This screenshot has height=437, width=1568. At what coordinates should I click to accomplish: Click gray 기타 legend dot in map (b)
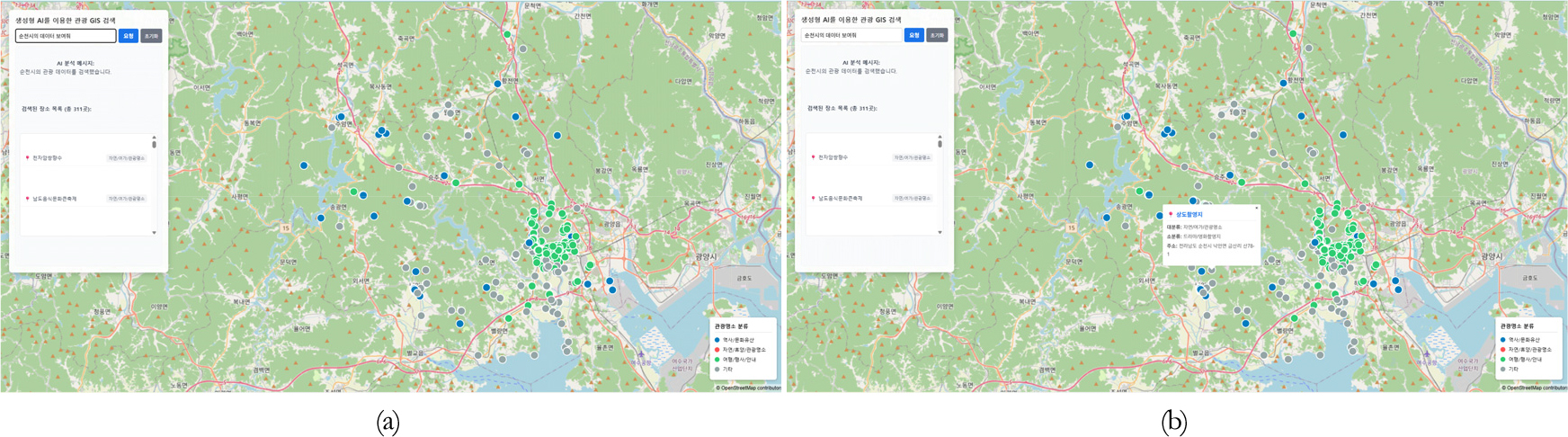point(1502,370)
